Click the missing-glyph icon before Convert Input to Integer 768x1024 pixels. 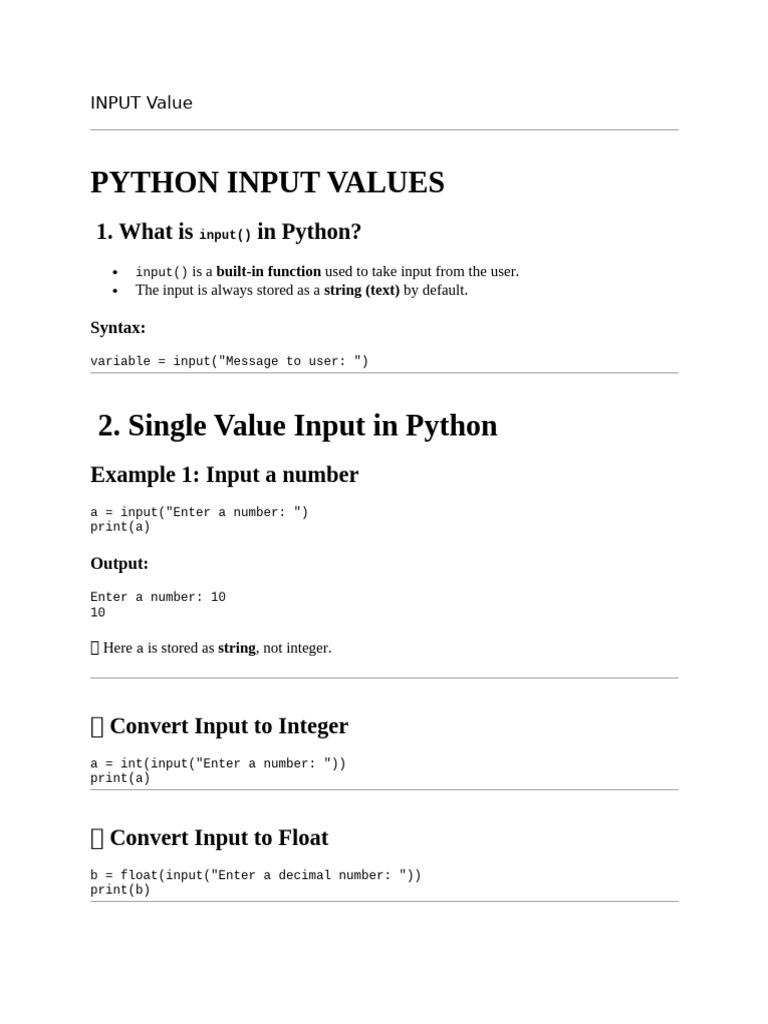tap(96, 727)
